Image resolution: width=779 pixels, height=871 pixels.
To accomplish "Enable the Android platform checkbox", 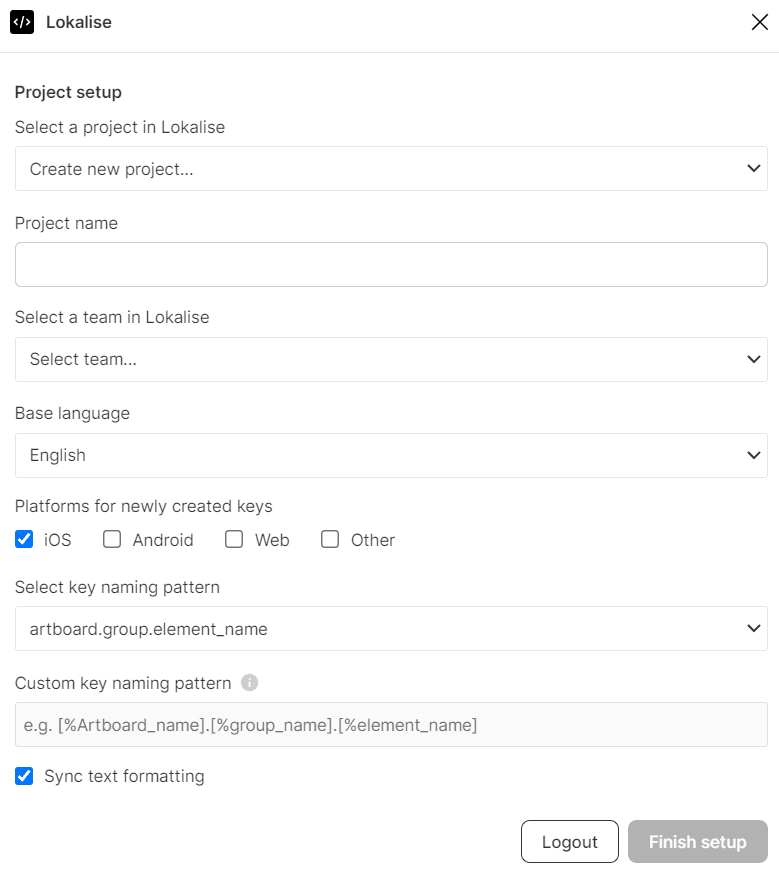I will click(x=113, y=540).
